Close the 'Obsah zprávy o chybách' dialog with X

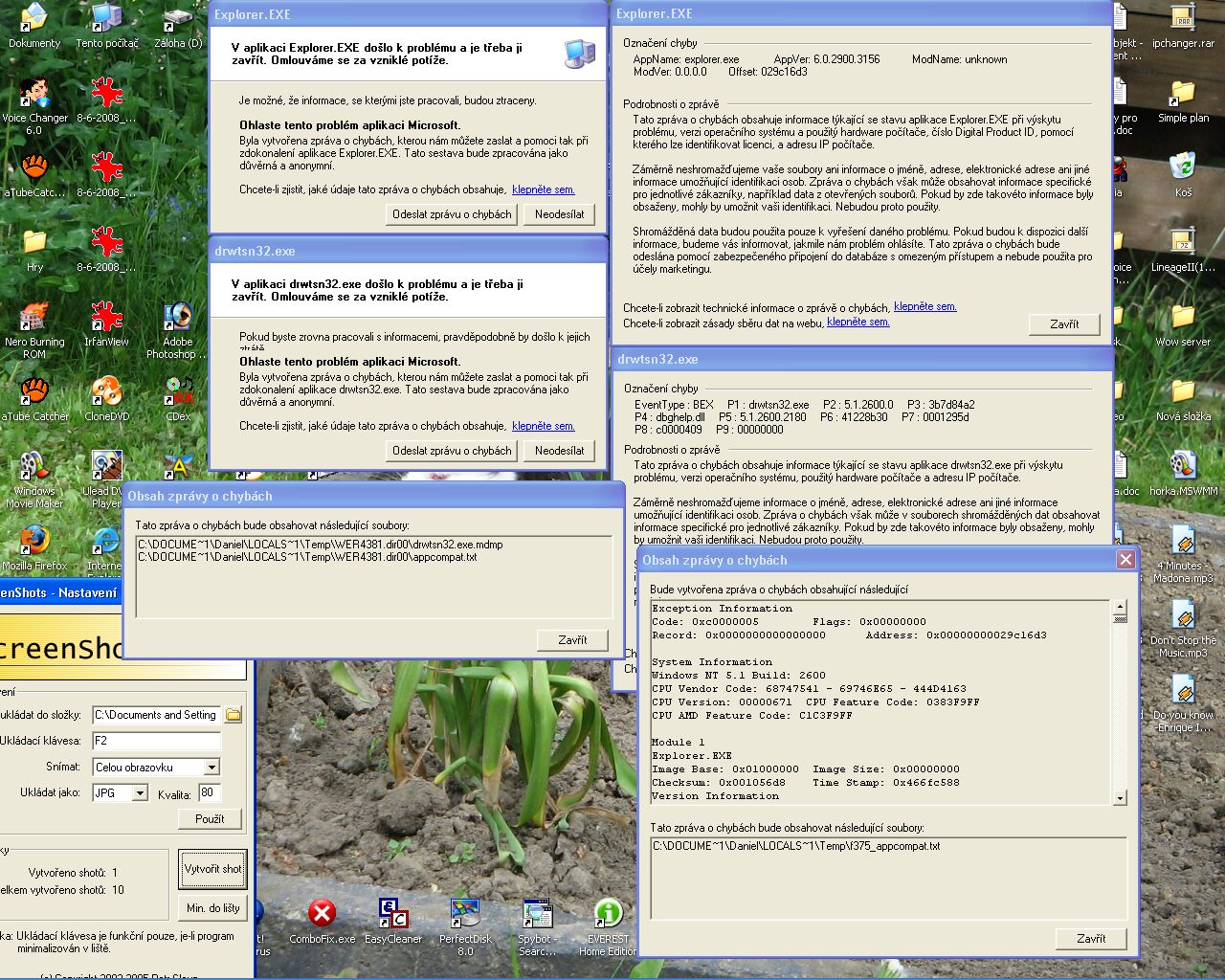pos(1125,560)
